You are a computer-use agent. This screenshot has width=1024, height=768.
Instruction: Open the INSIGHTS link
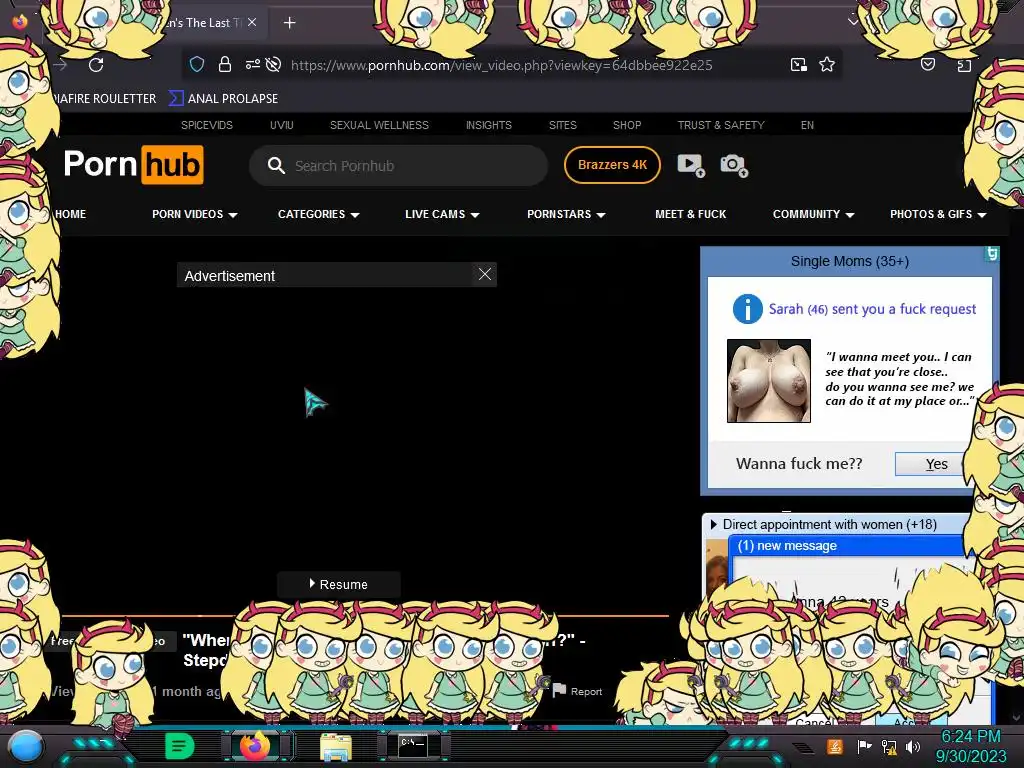pyautogui.click(x=488, y=125)
